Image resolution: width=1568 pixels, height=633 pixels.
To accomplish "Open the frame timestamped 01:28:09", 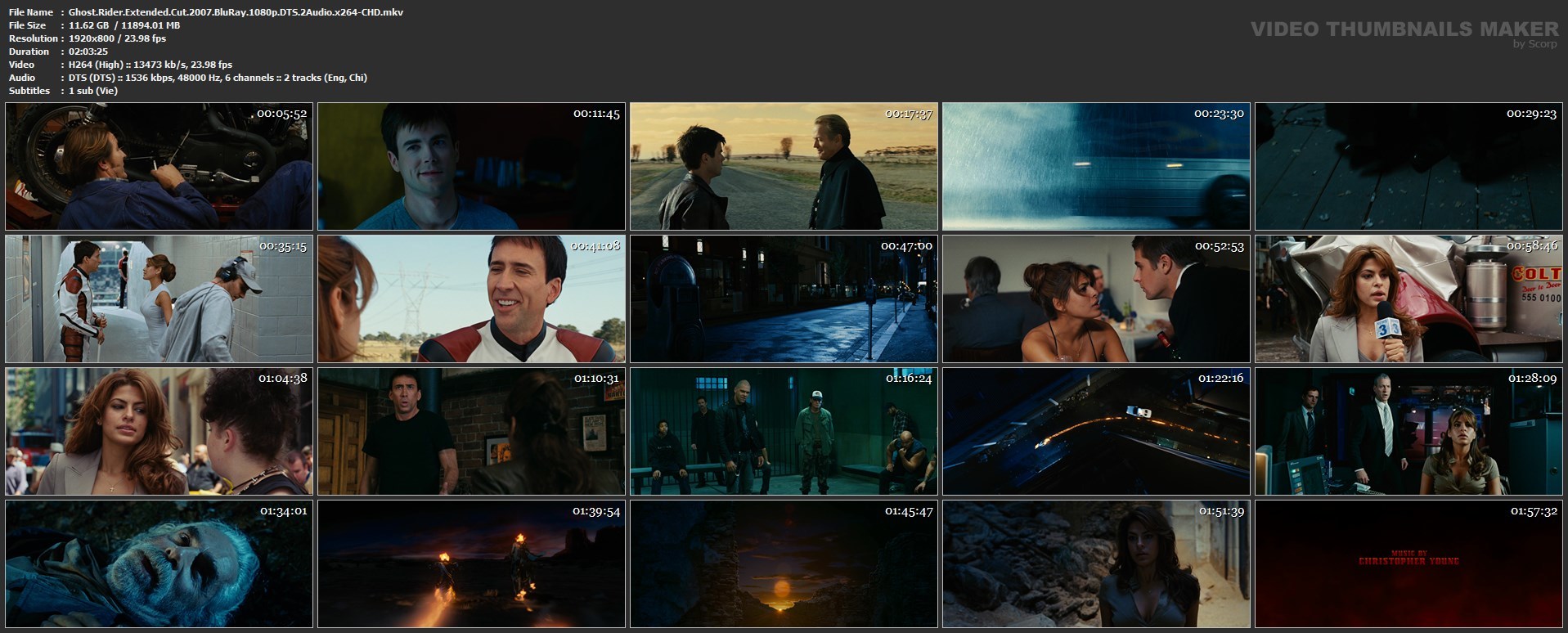I will [x=1409, y=431].
